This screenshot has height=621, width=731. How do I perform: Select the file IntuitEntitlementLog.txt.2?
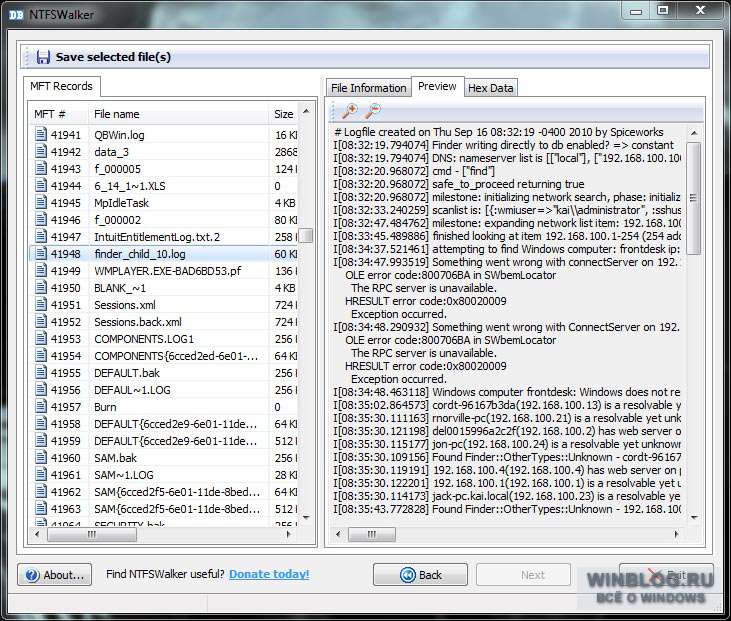click(157, 237)
